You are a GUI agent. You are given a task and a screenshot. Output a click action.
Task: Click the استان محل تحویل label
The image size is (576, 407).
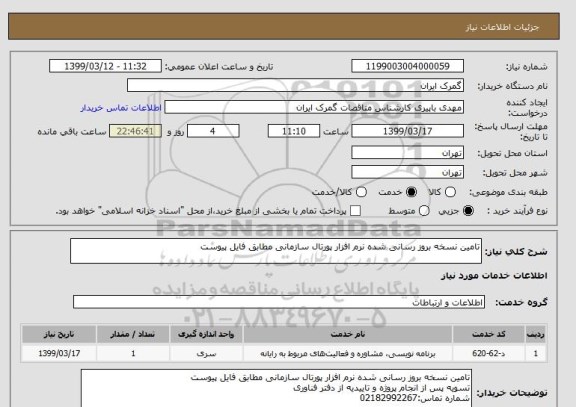512,154
